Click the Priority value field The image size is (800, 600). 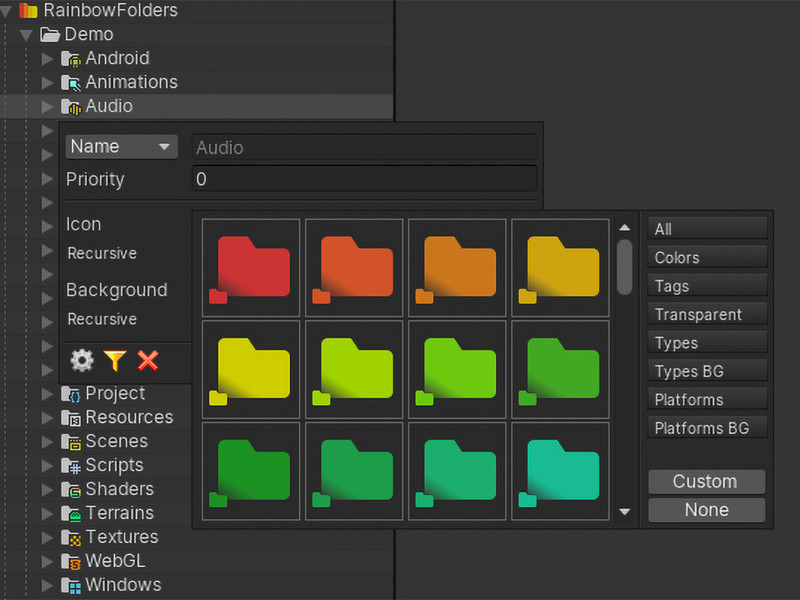[364, 179]
